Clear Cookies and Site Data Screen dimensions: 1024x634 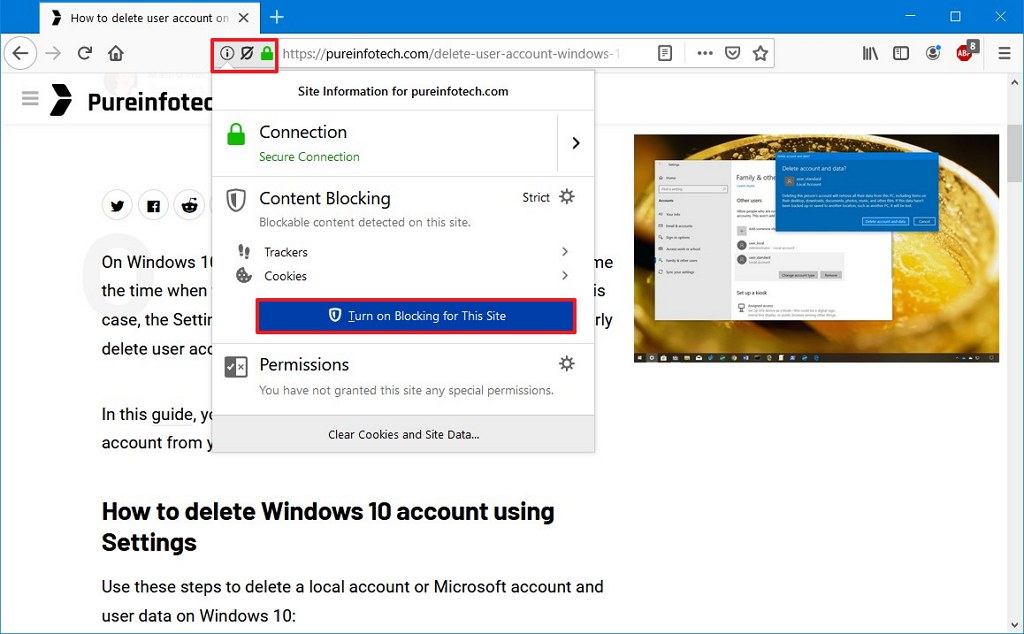[403, 432]
